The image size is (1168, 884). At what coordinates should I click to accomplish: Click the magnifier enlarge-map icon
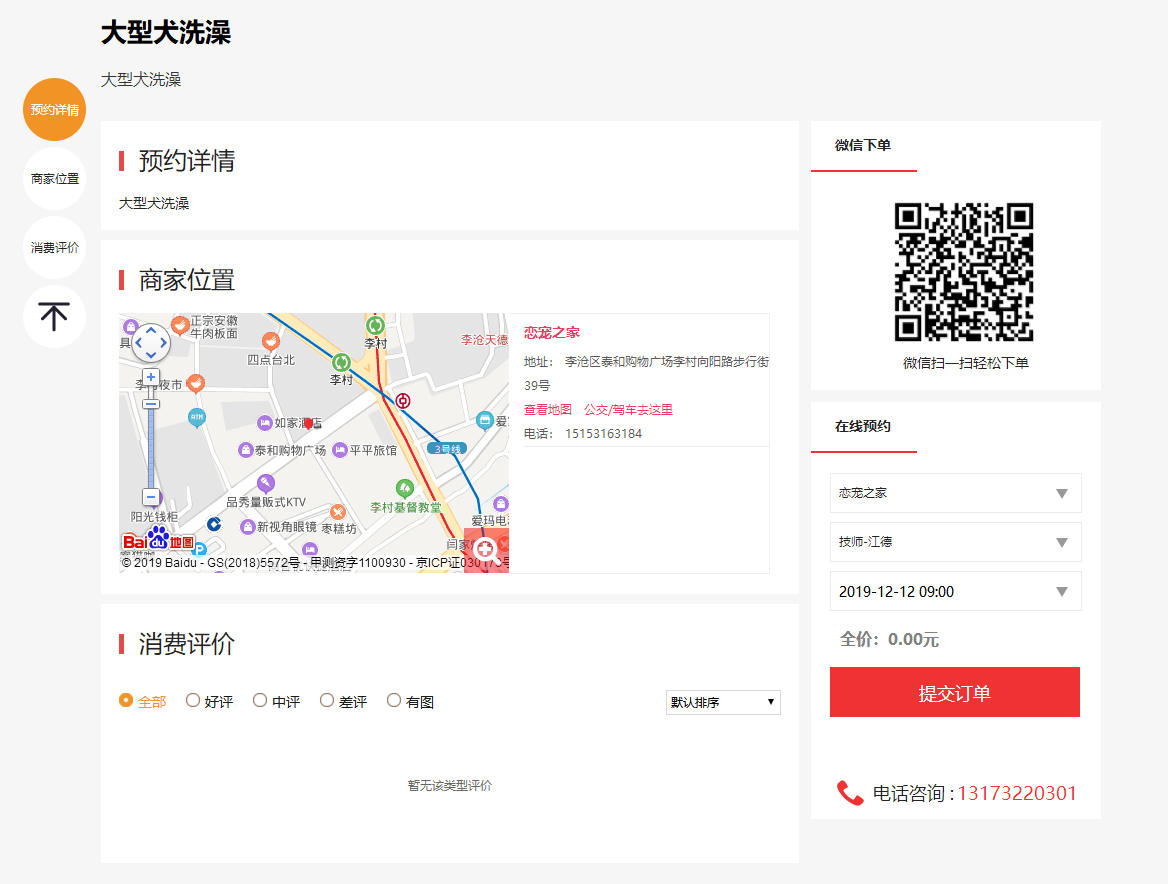pyautogui.click(x=486, y=551)
